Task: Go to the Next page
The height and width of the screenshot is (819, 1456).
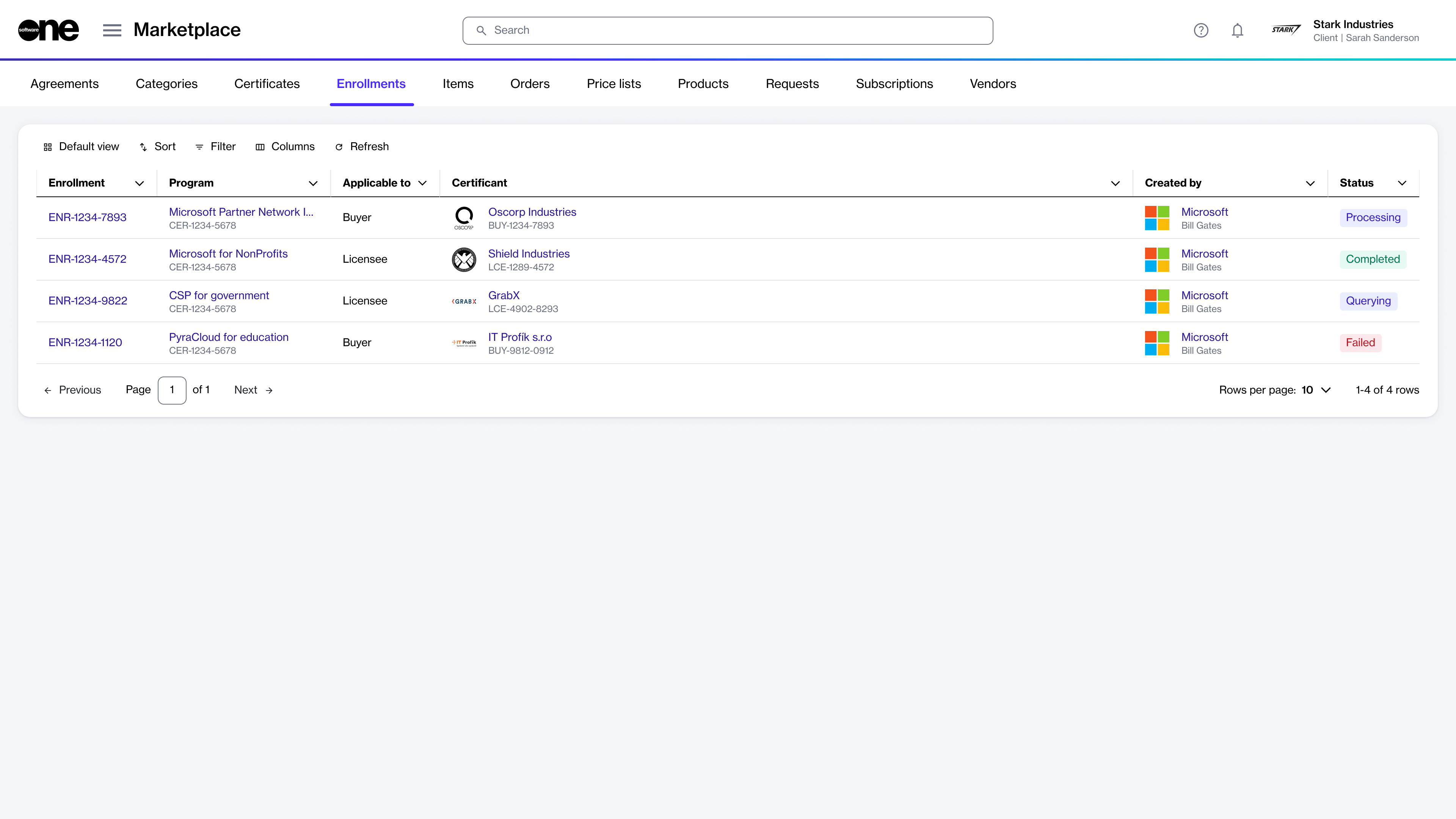Action: coord(253,390)
